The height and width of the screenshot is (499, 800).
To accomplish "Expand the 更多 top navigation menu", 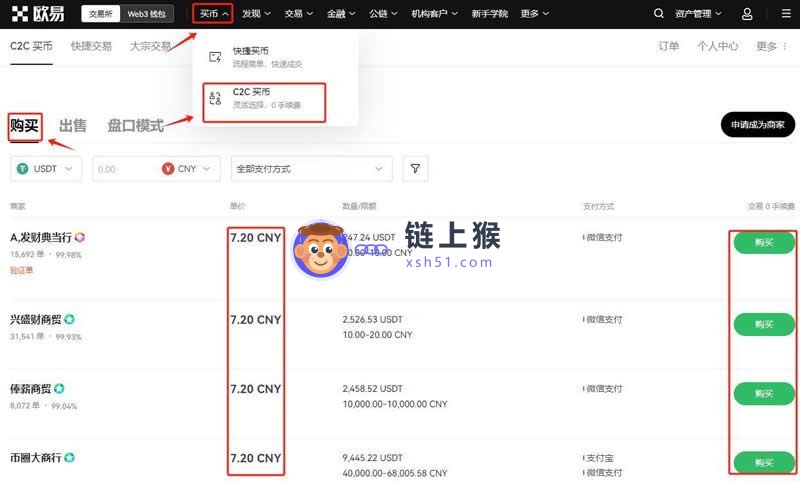I will coord(534,14).
